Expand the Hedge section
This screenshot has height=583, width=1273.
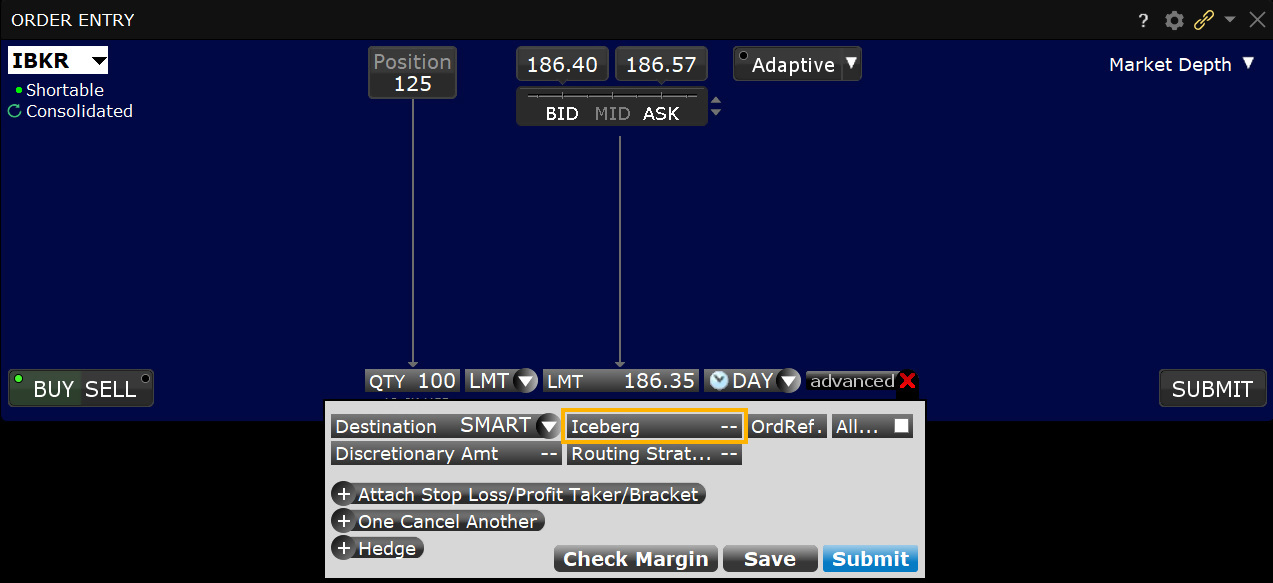coord(344,548)
